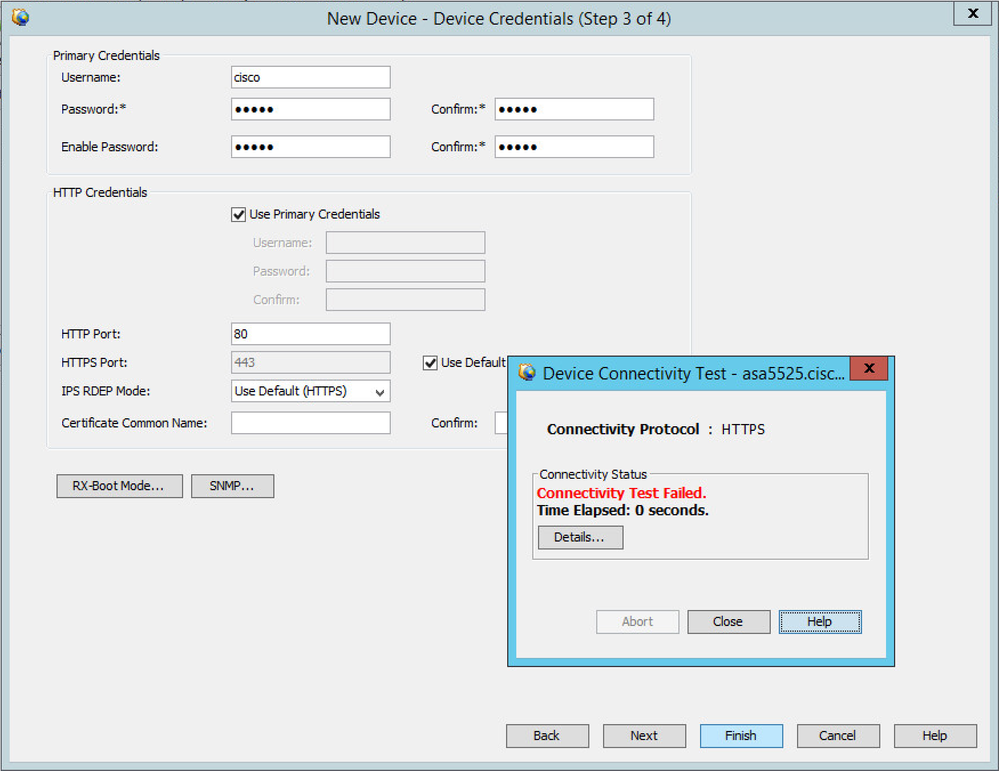Viewport: 999px width, 771px height.
Task: Click the 'Connectivity Status' group label
Action: pos(593,475)
